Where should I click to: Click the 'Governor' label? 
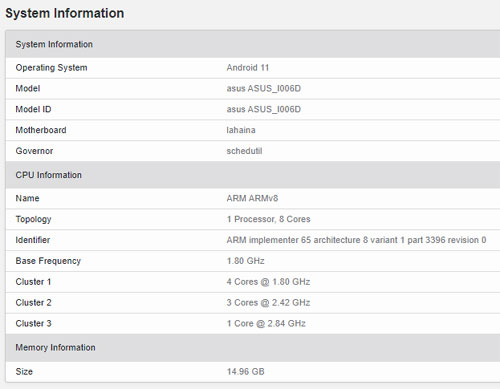34,151
